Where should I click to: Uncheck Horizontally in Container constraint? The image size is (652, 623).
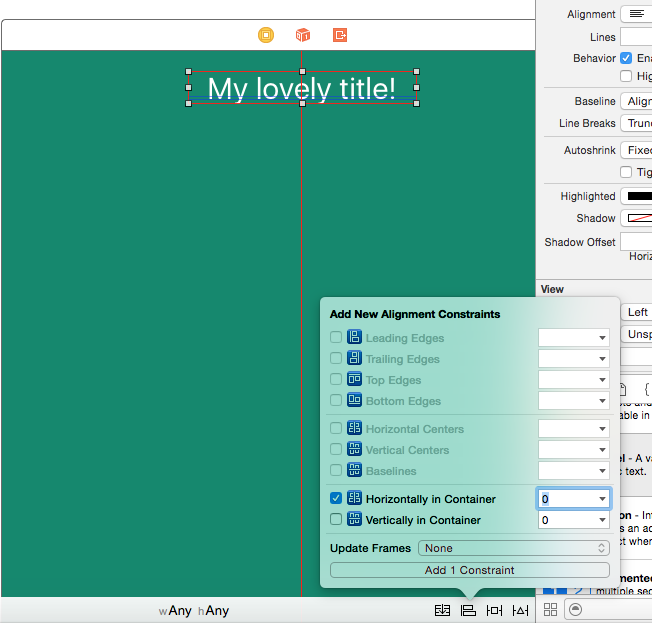click(x=336, y=499)
